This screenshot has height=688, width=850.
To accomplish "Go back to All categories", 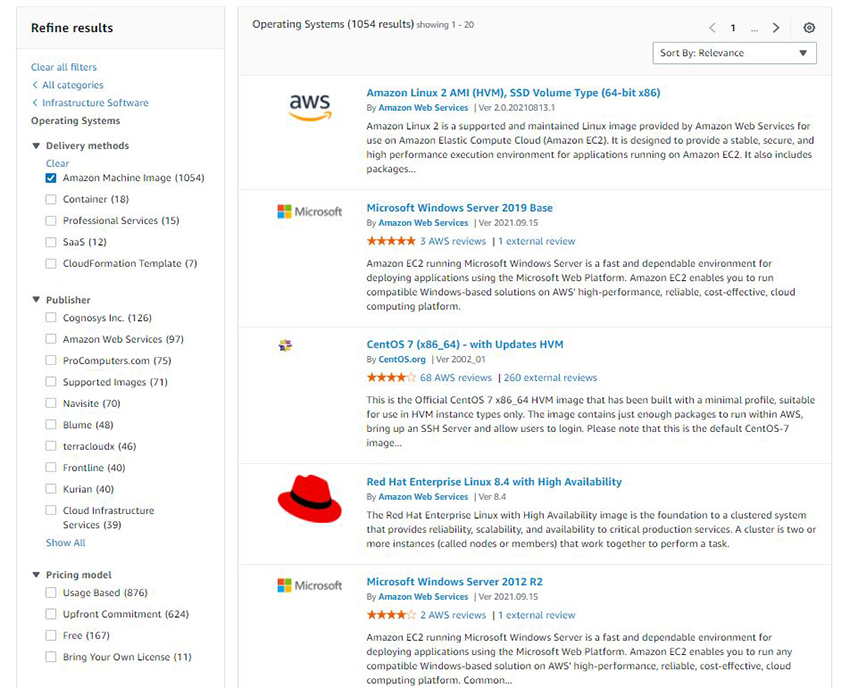I will coord(71,85).
